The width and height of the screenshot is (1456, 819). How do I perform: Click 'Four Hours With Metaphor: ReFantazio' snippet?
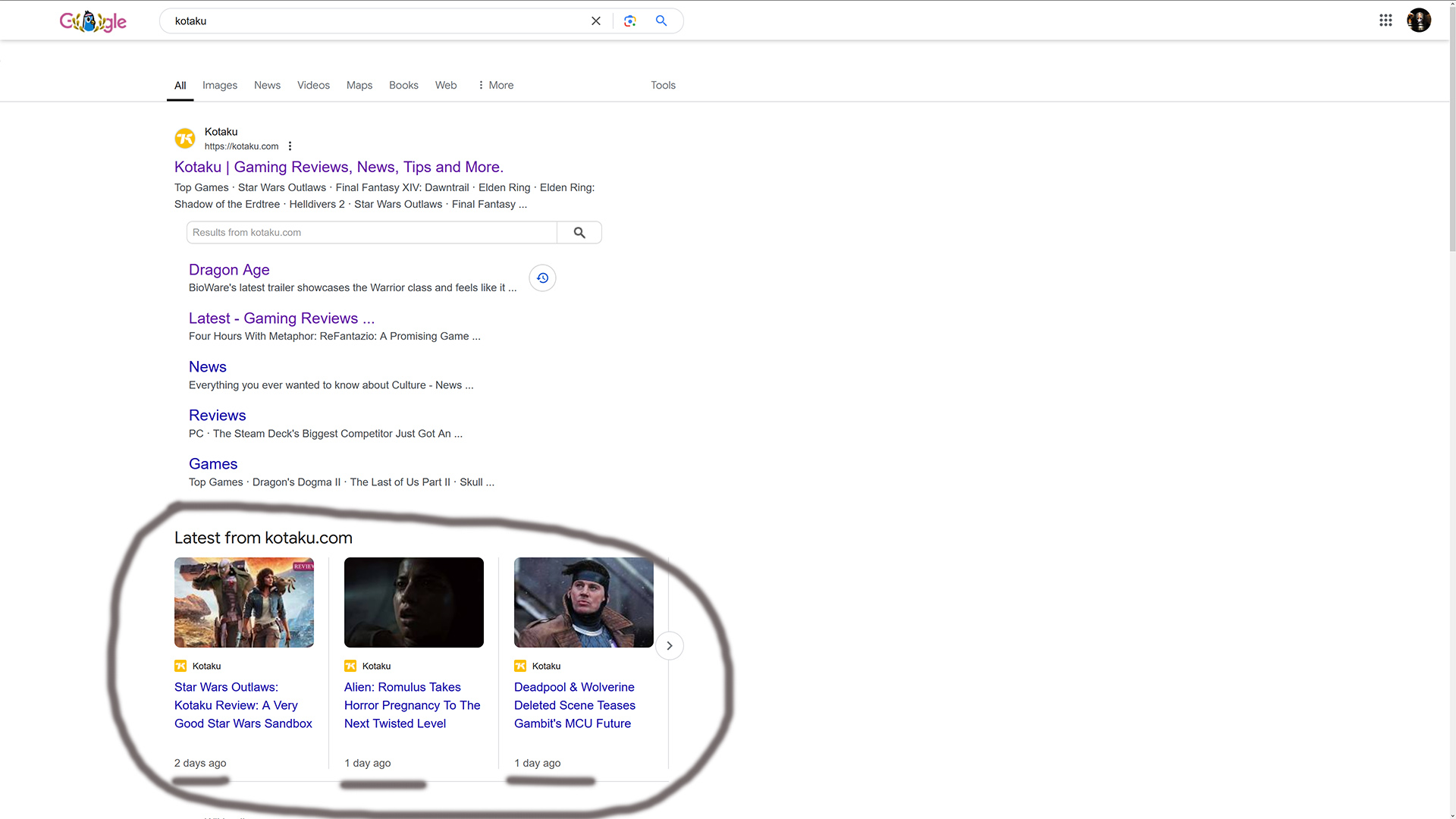(x=334, y=337)
